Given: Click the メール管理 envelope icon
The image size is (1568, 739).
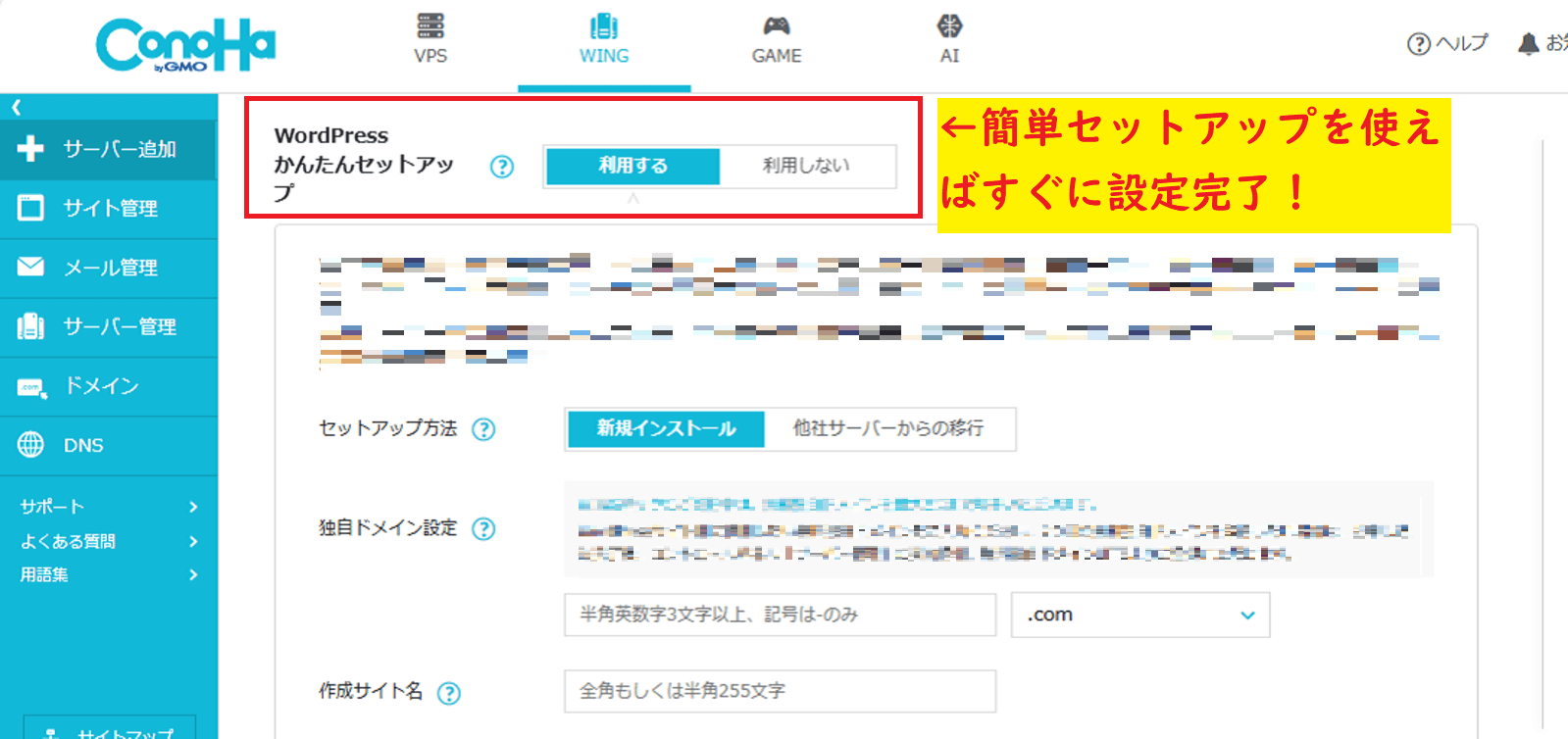Looking at the screenshot, I should point(30,267).
